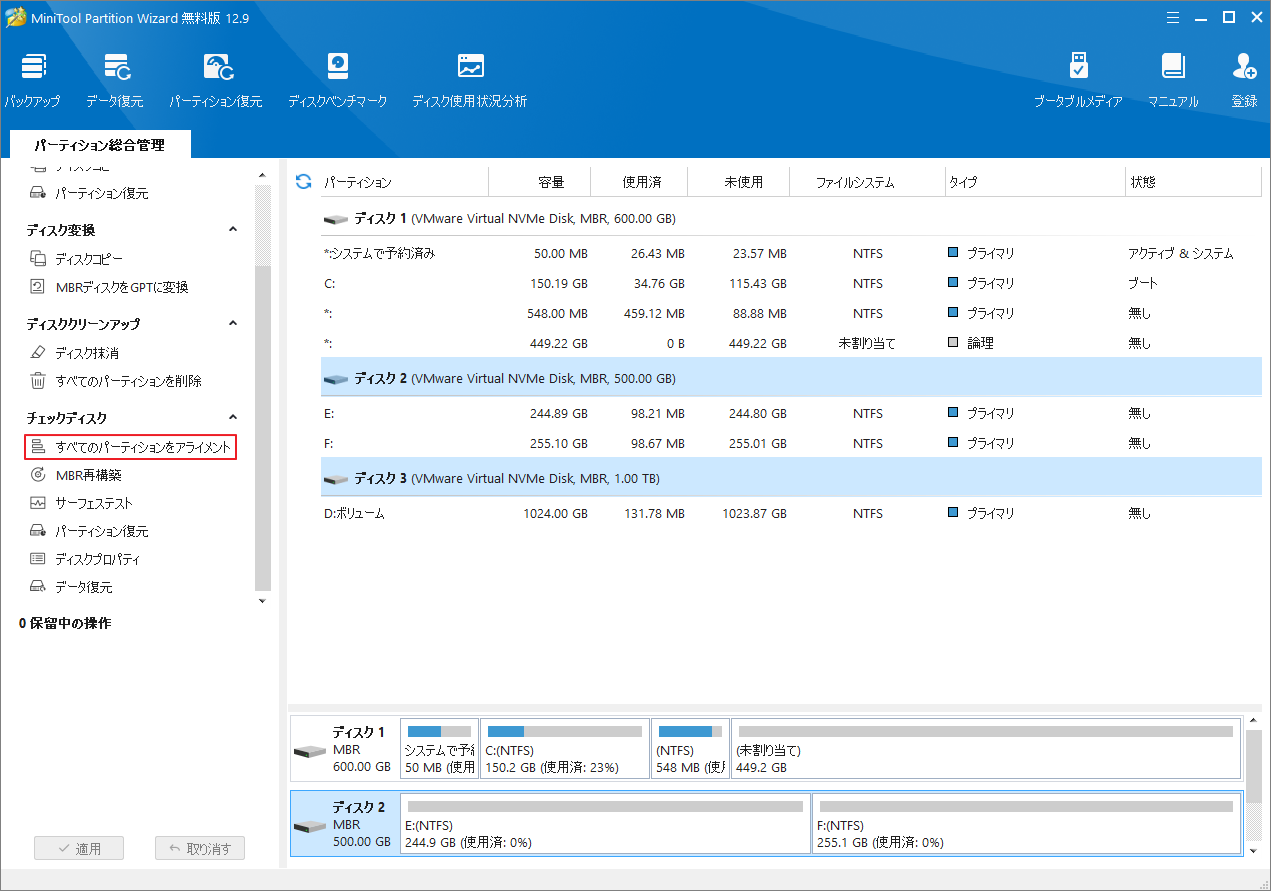1271x891 pixels.
Task: Select the ディスク 1 header row in the table
Action: (790, 218)
